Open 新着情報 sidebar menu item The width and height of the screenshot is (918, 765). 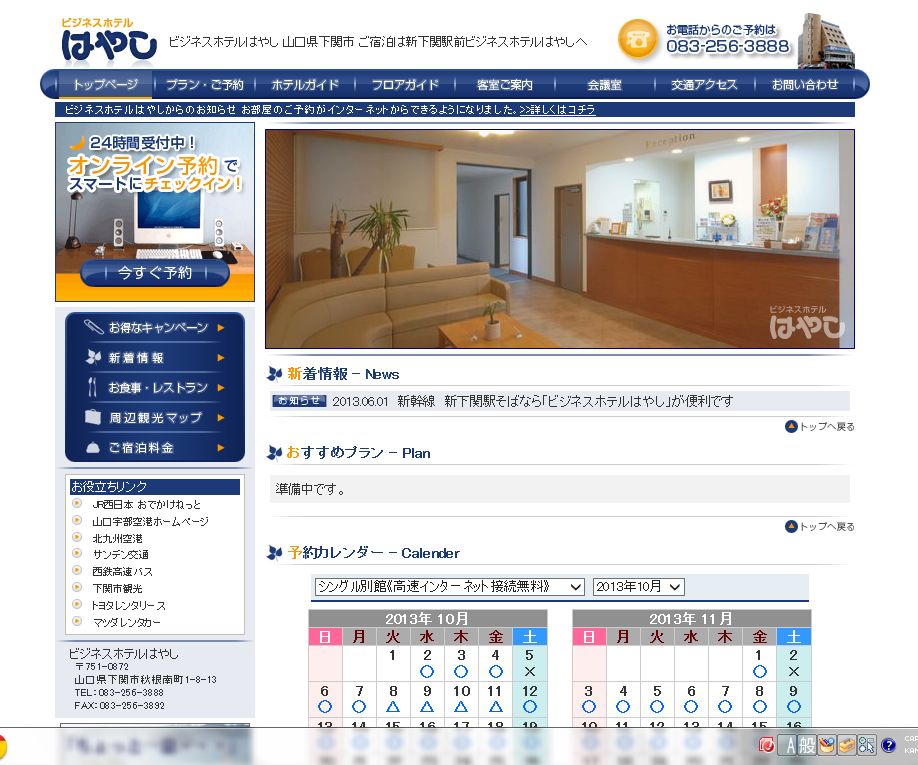click(155, 357)
